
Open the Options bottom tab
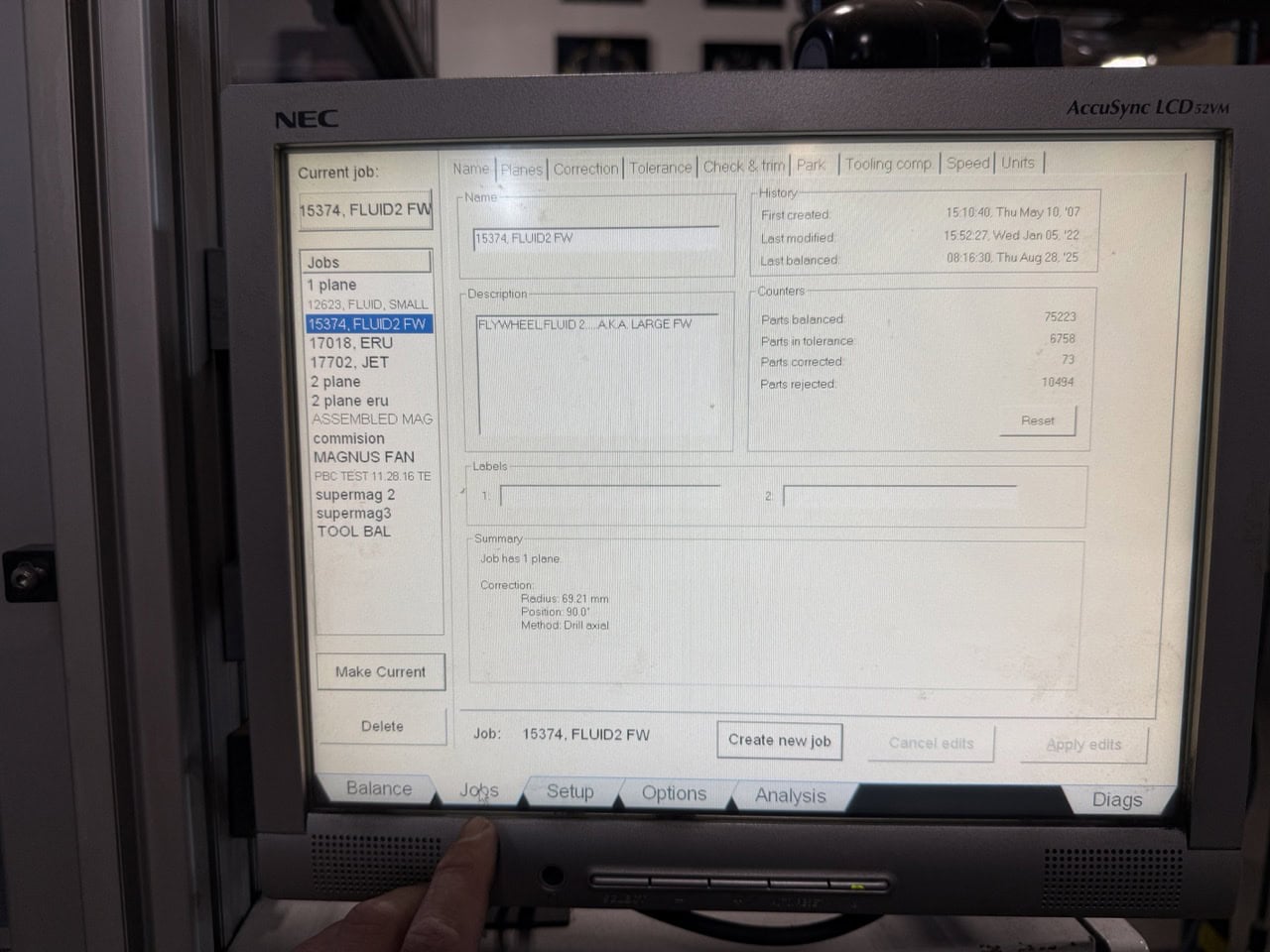tap(674, 793)
